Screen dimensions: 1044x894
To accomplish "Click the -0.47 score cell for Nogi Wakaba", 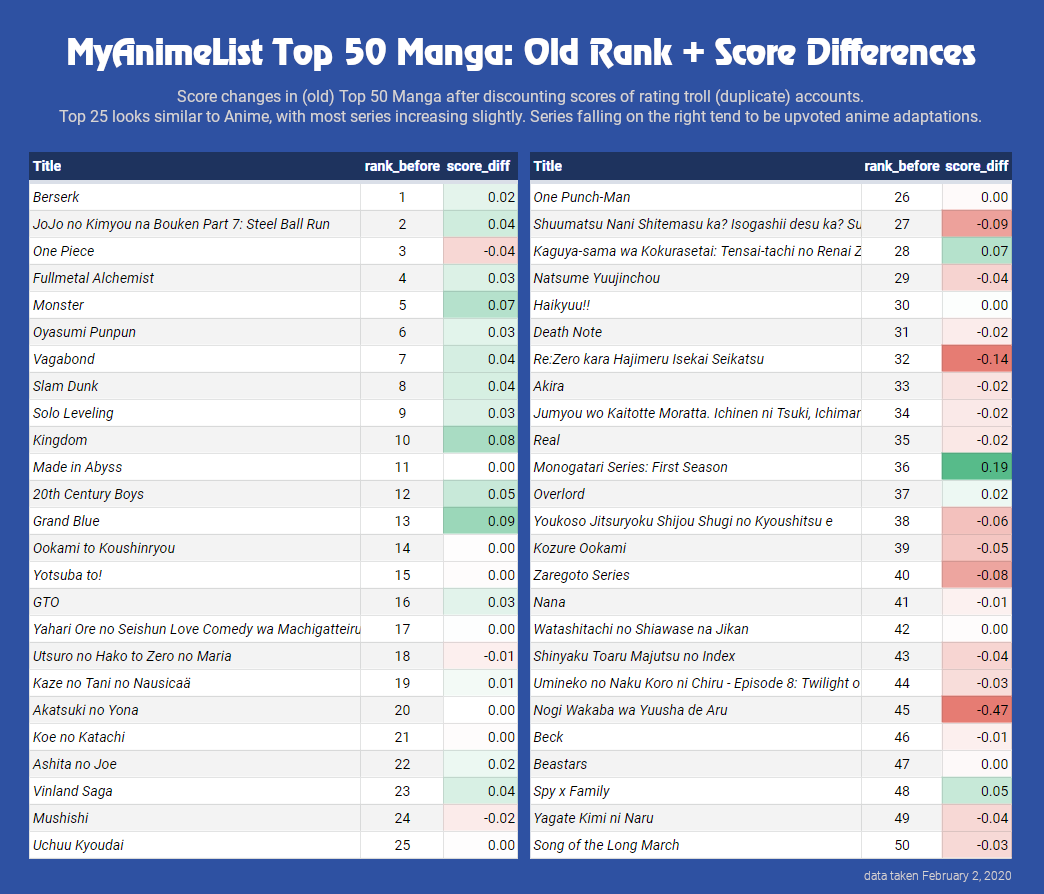I will click(977, 710).
